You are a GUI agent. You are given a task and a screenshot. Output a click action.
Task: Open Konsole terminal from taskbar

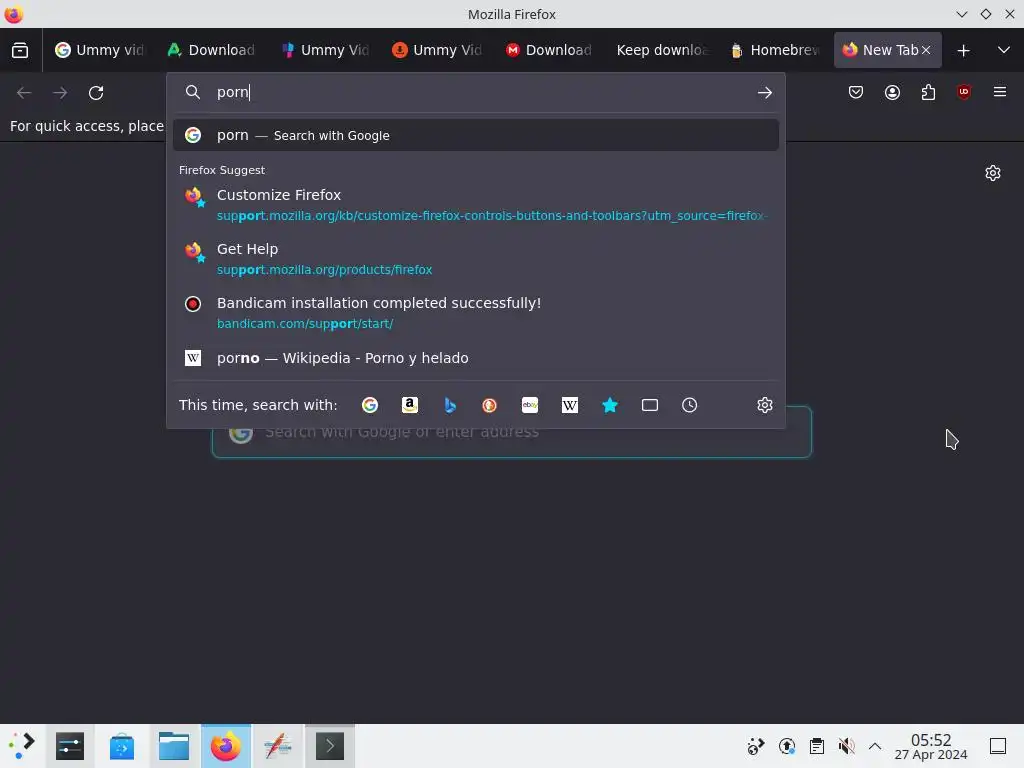(330, 746)
